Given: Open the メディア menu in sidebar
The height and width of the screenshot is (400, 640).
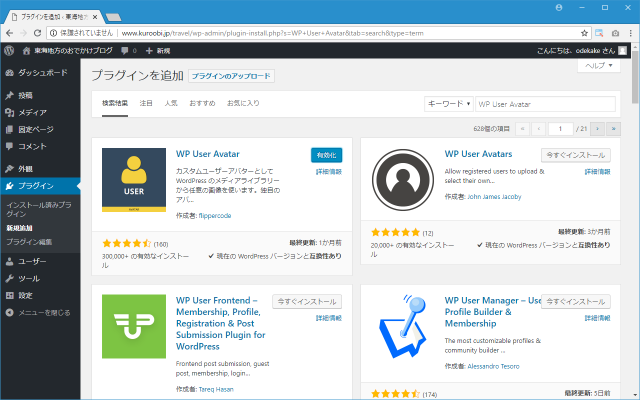Looking at the screenshot, I should 32,112.
